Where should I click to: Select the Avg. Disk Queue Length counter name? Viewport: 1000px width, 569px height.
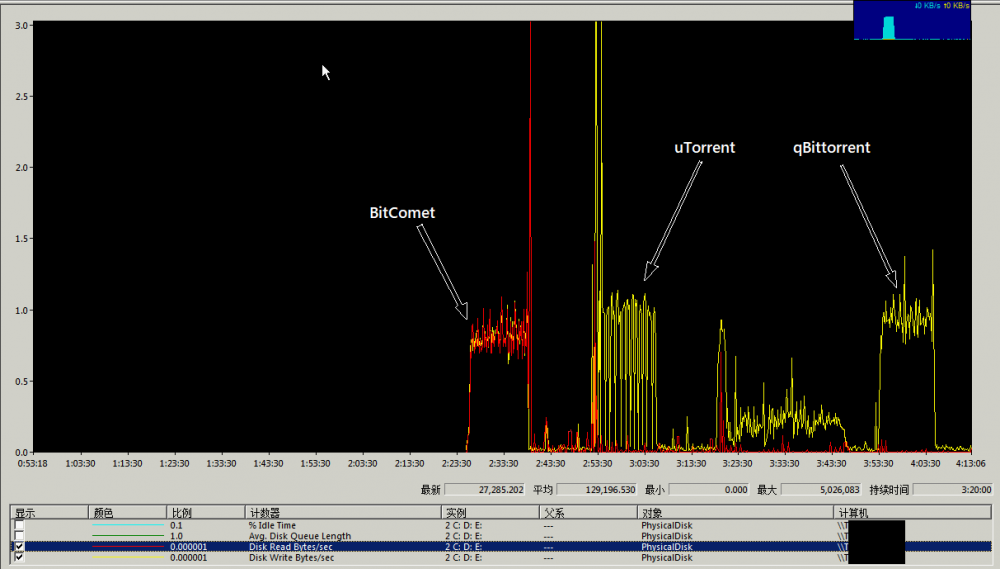pyautogui.click(x=300, y=536)
